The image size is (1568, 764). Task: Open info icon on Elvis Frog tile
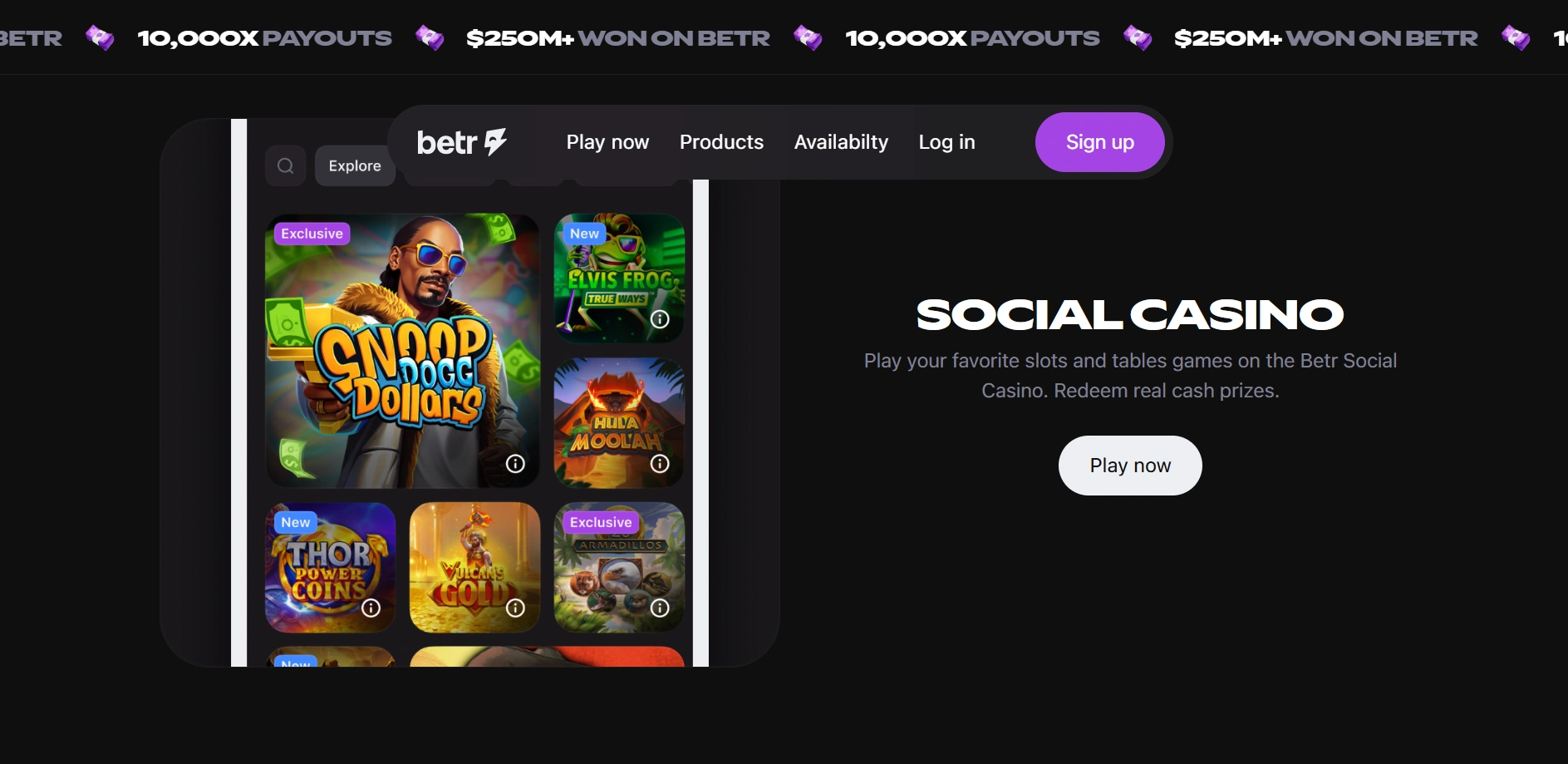click(660, 319)
